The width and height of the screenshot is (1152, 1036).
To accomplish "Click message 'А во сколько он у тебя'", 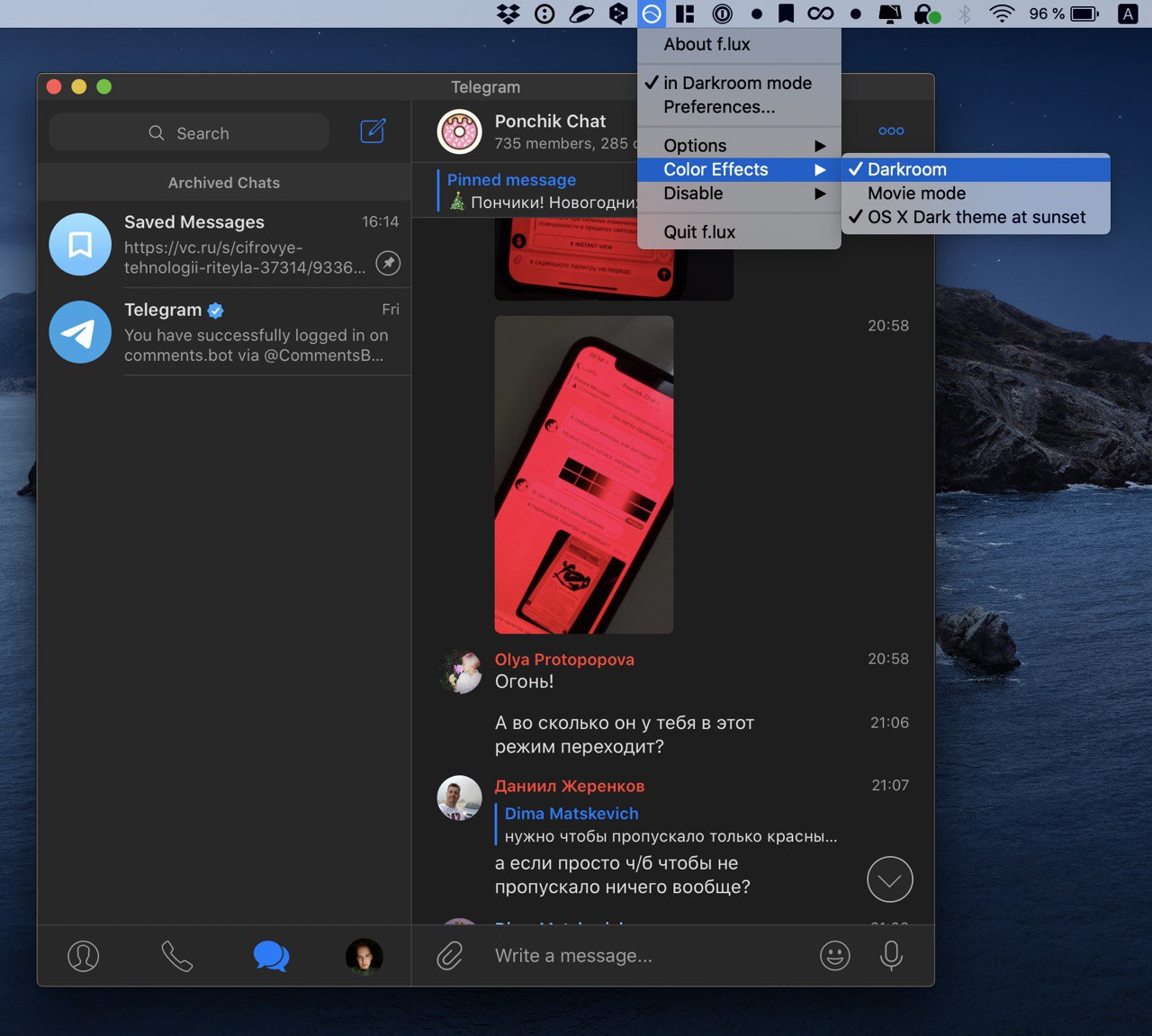I will pyautogui.click(x=625, y=734).
